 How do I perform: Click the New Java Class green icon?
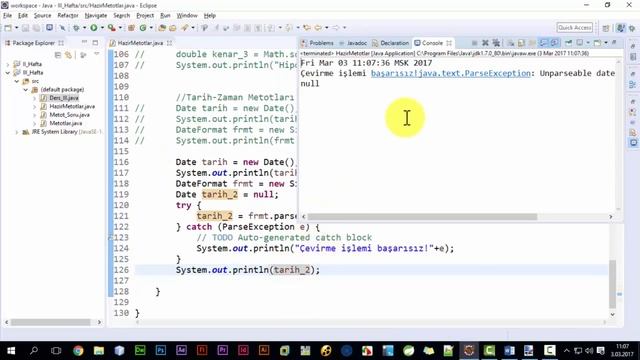(x=143, y=28)
